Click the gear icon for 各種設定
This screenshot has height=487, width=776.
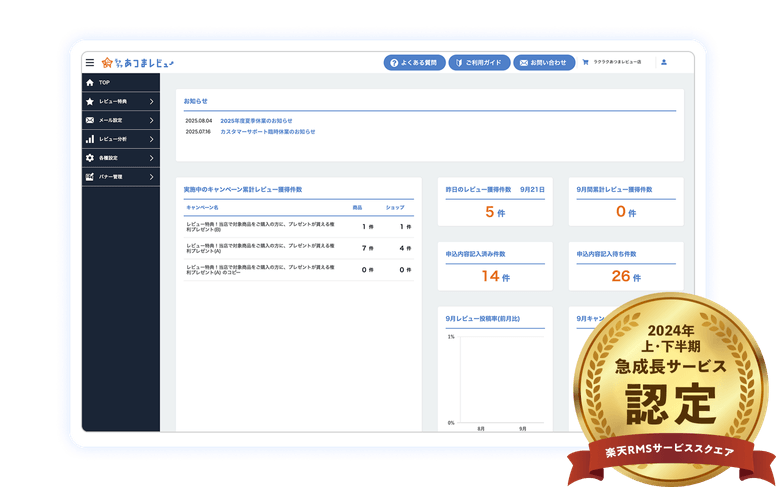[x=90, y=158]
